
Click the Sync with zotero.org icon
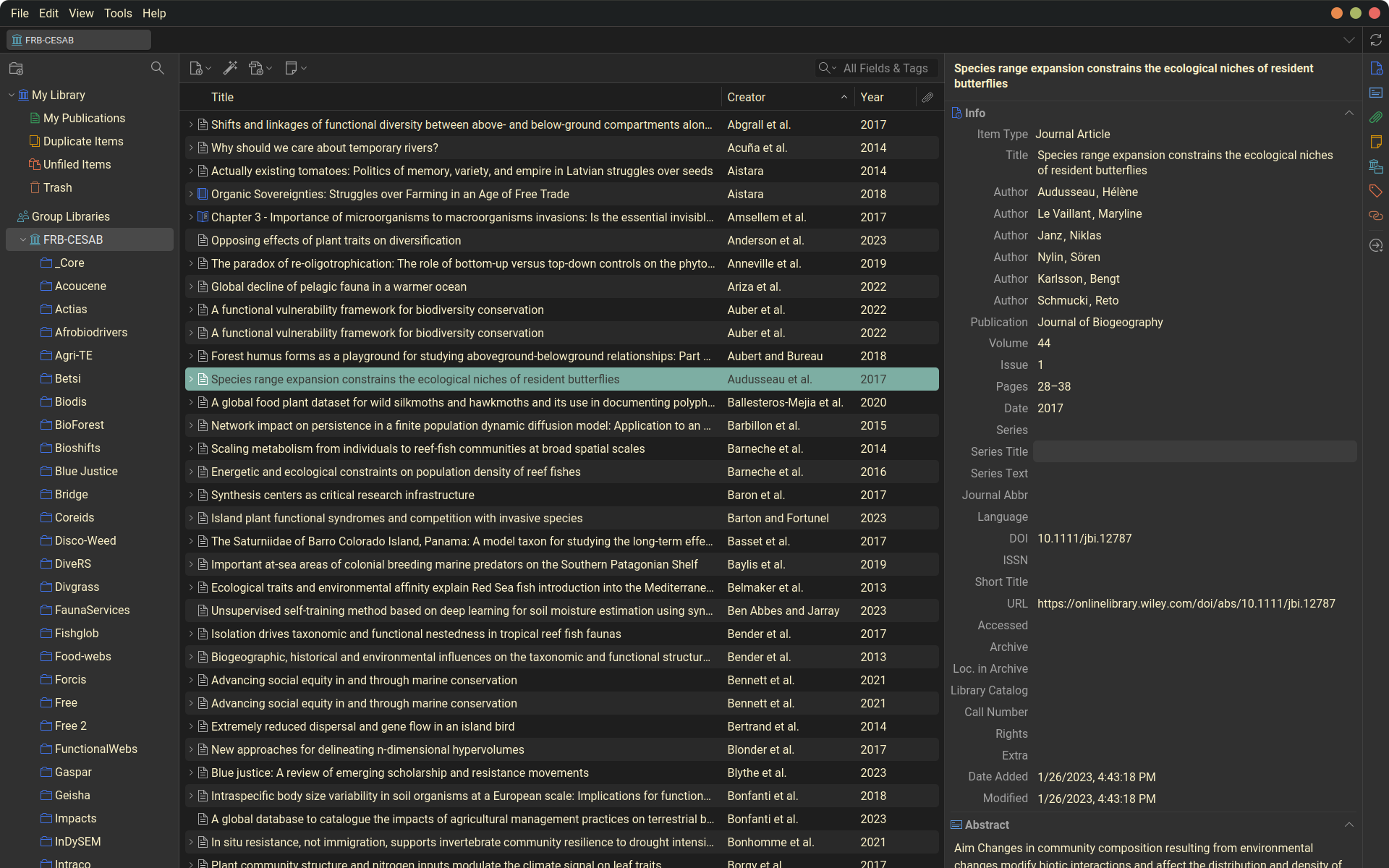pos(1375,40)
